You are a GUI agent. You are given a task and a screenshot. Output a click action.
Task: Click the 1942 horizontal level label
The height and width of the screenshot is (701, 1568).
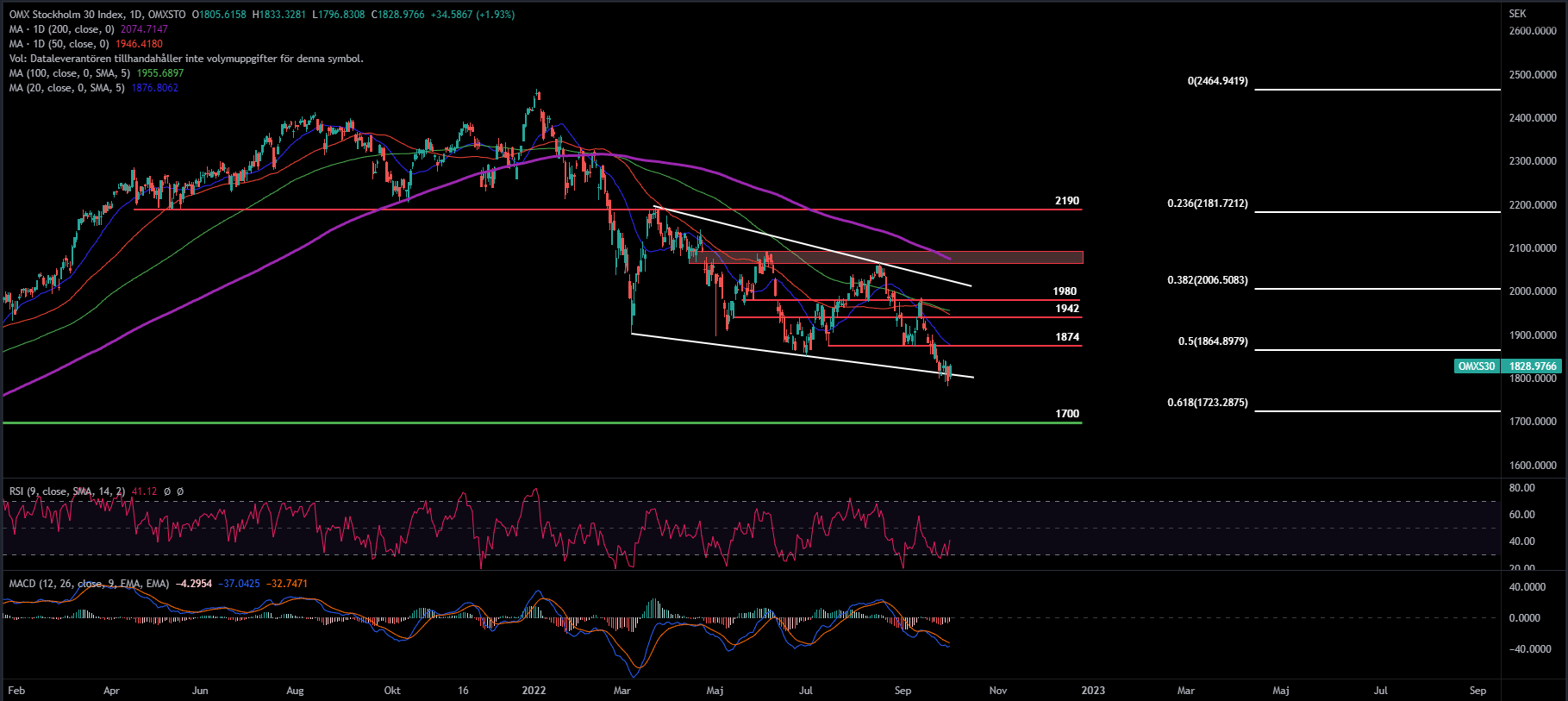tap(1066, 309)
